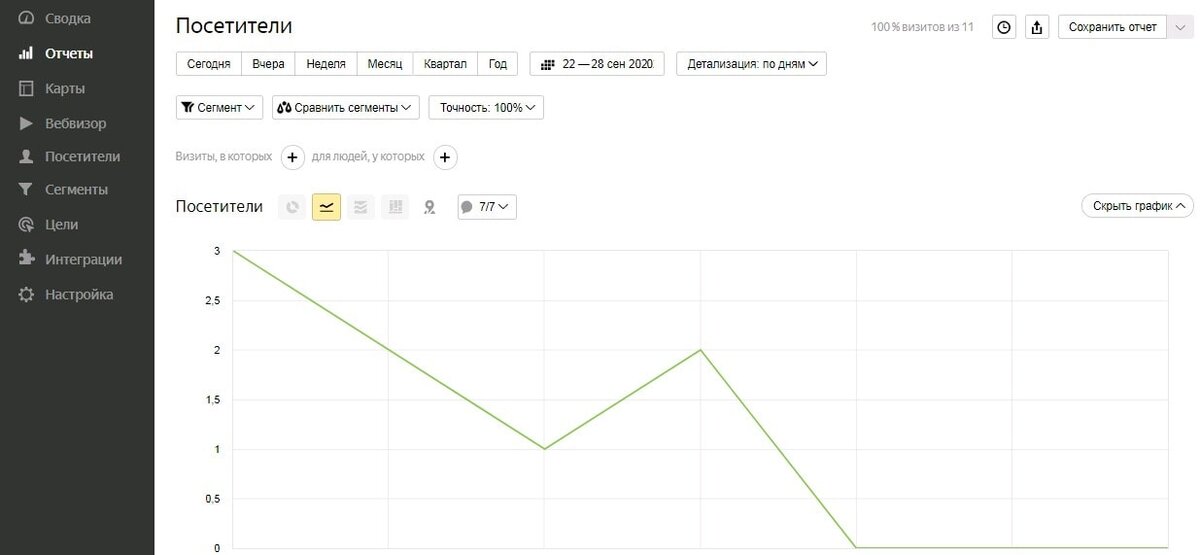Open the Сводка section

[68, 18]
